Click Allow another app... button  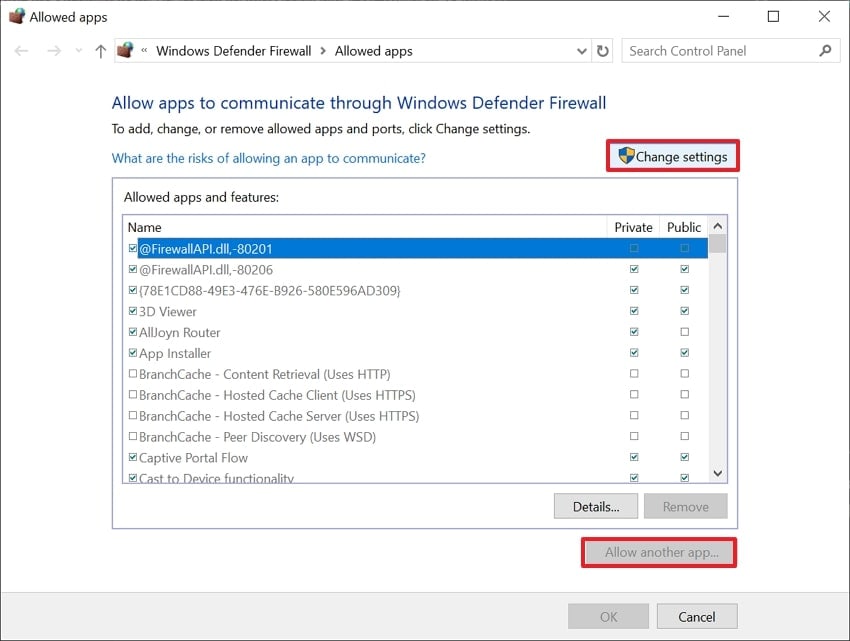[659, 553]
